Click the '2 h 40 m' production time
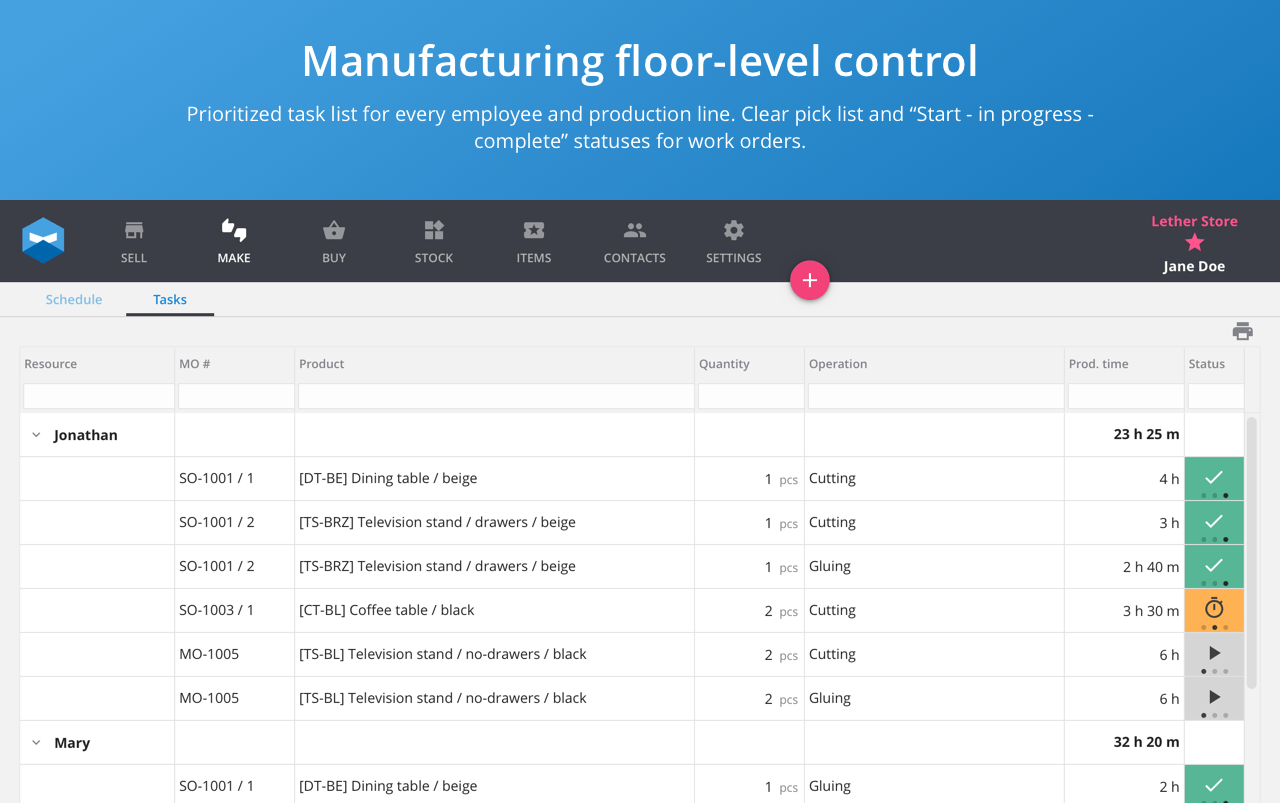The image size is (1280, 803). coord(1151,567)
